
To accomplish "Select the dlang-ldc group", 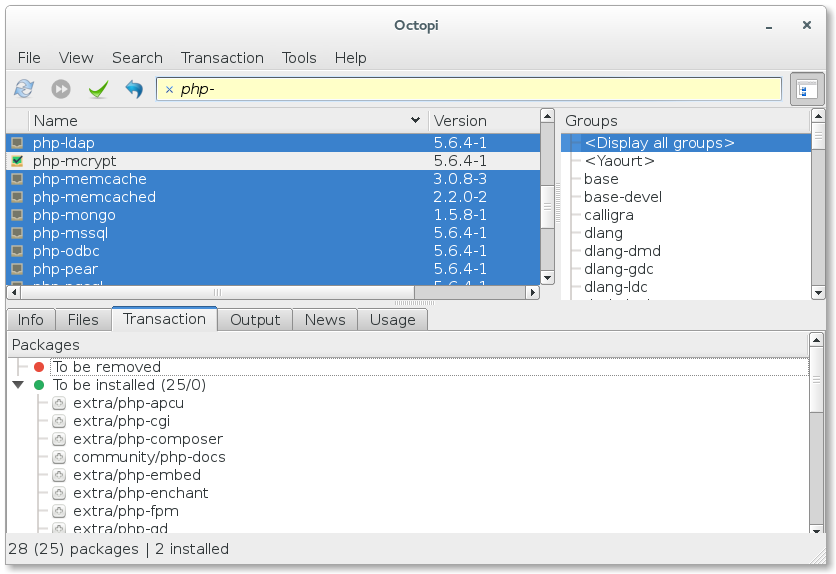I will (x=615, y=287).
